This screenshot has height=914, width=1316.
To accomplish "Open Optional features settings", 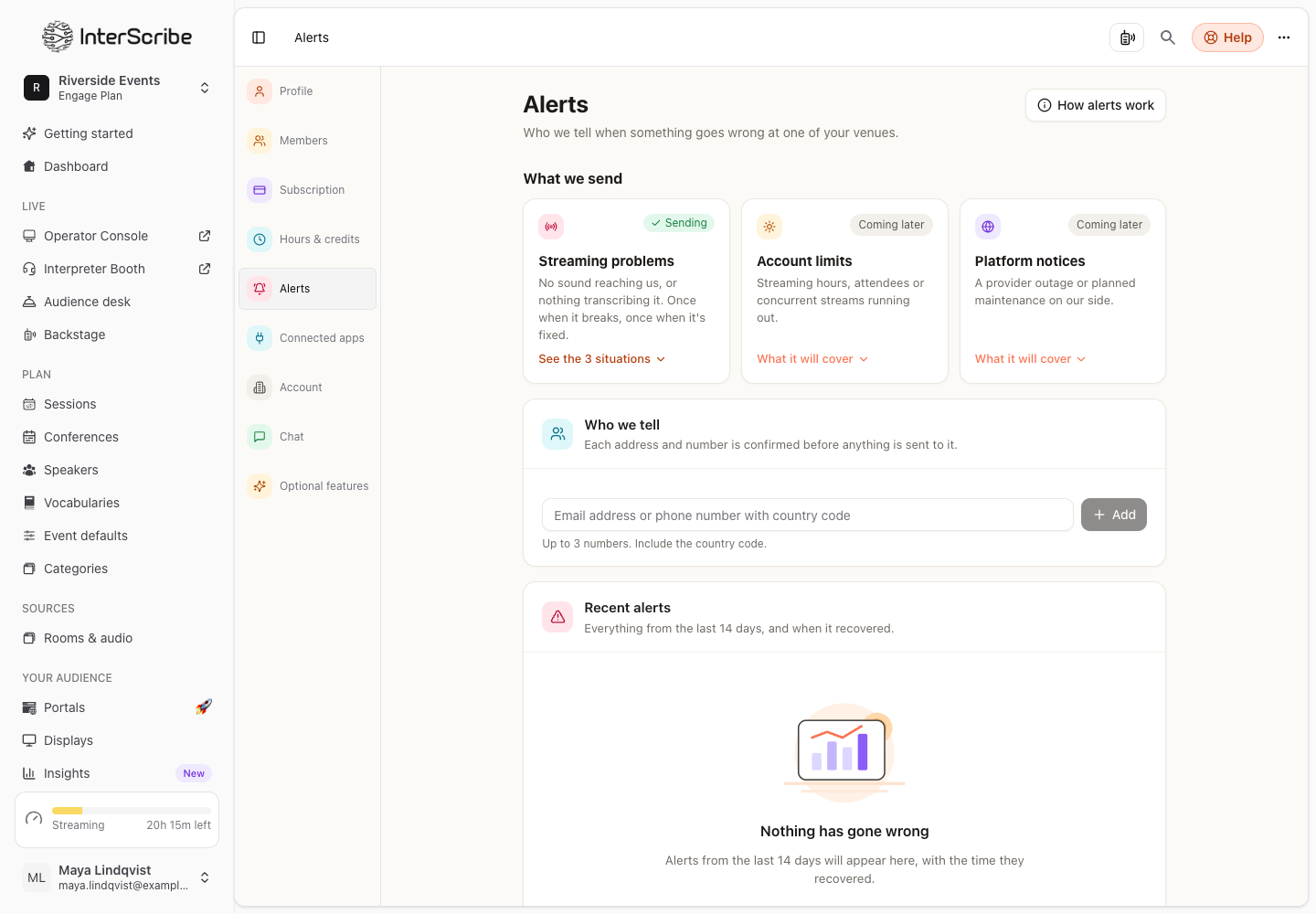I will click(x=307, y=486).
